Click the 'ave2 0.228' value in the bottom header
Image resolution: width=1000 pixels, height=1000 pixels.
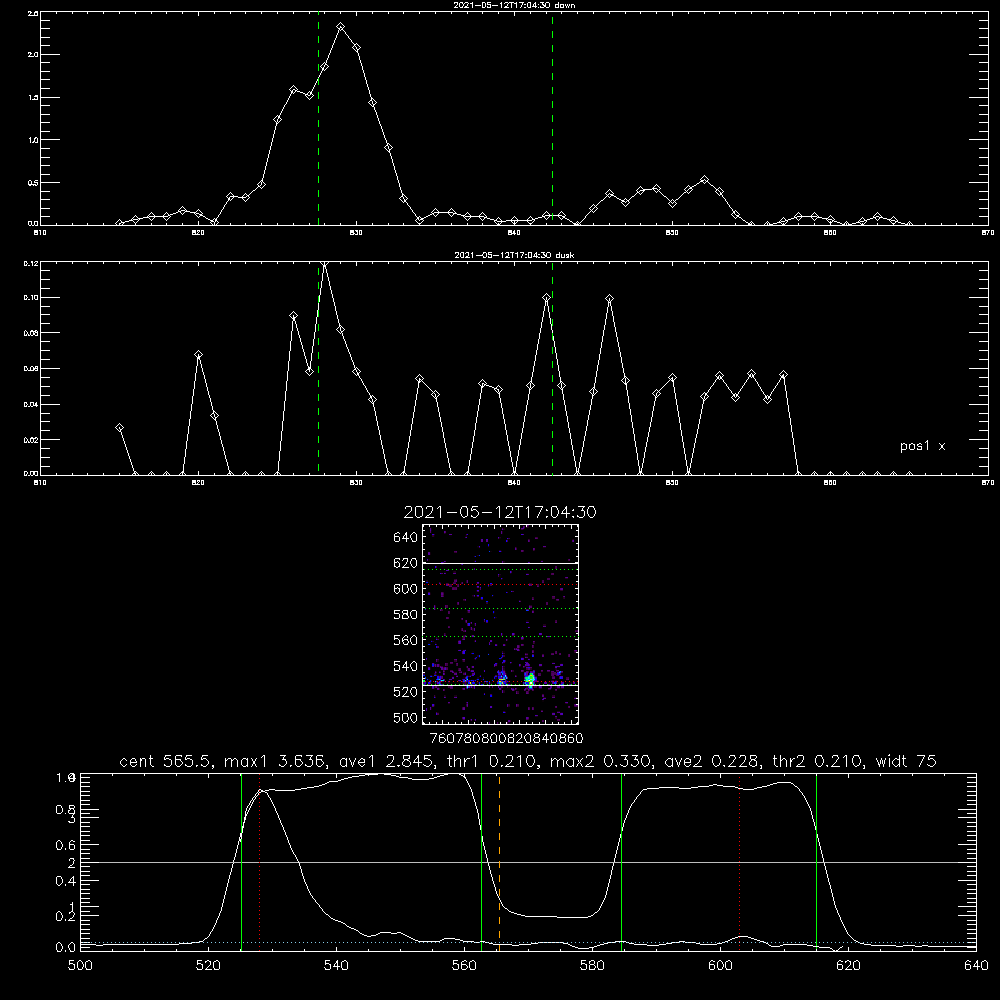click(x=712, y=761)
